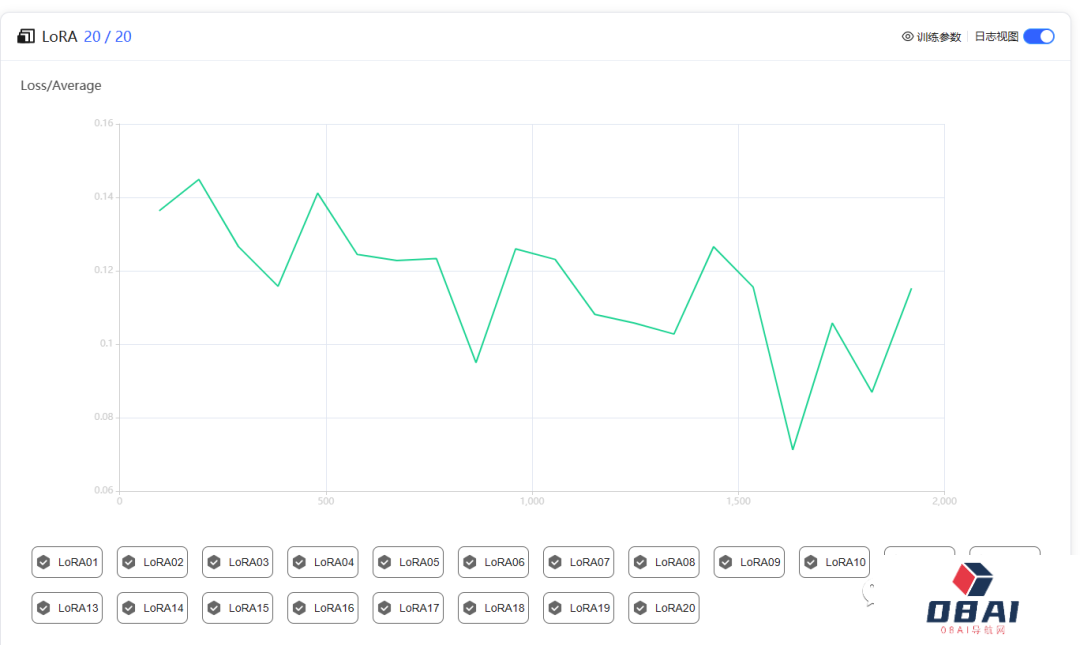Click the shield icon on LoRA05
The height and width of the screenshot is (645, 1080).
click(x=385, y=562)
